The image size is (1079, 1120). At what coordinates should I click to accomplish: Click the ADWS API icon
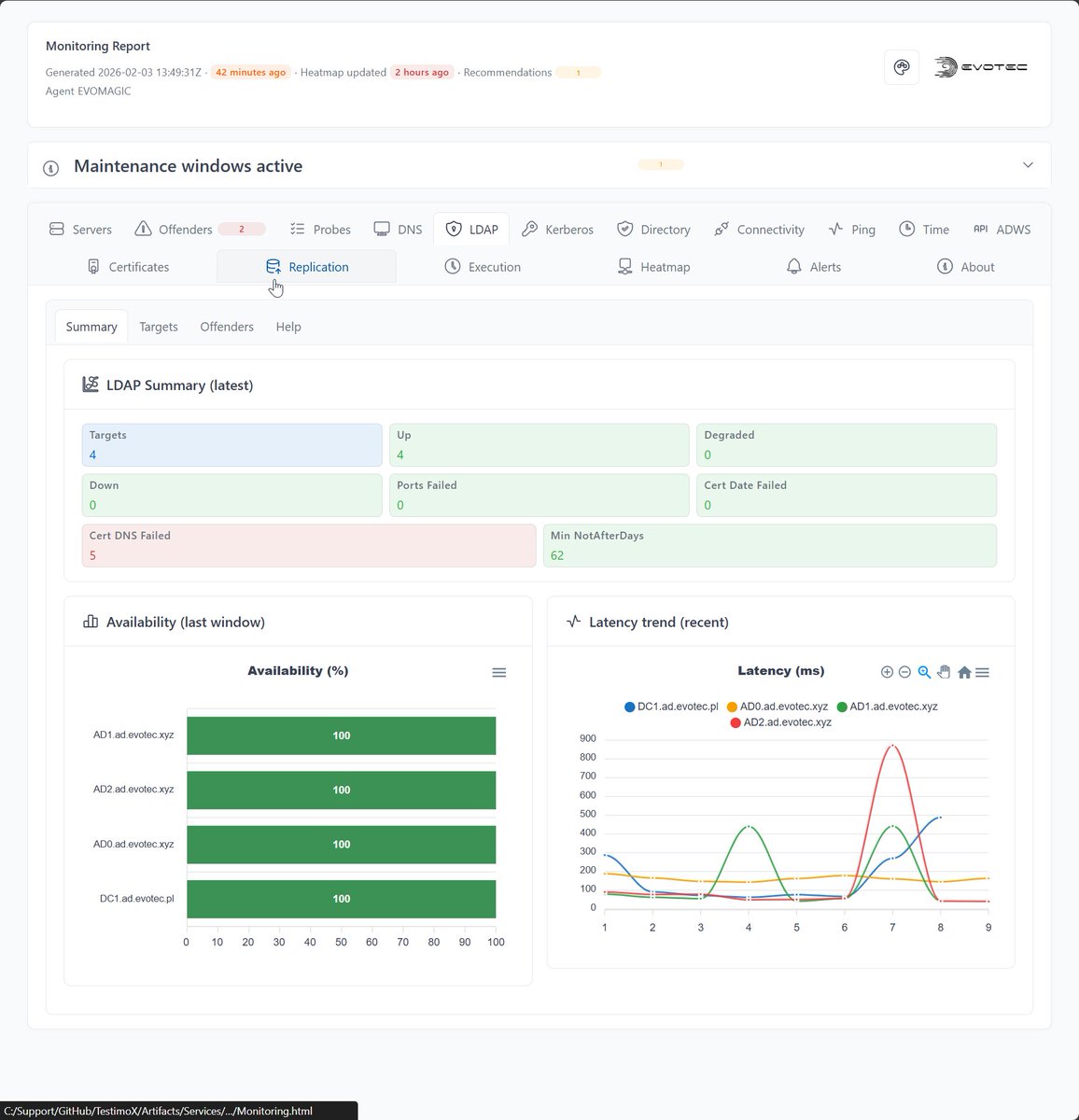click(x=980, y=229)
